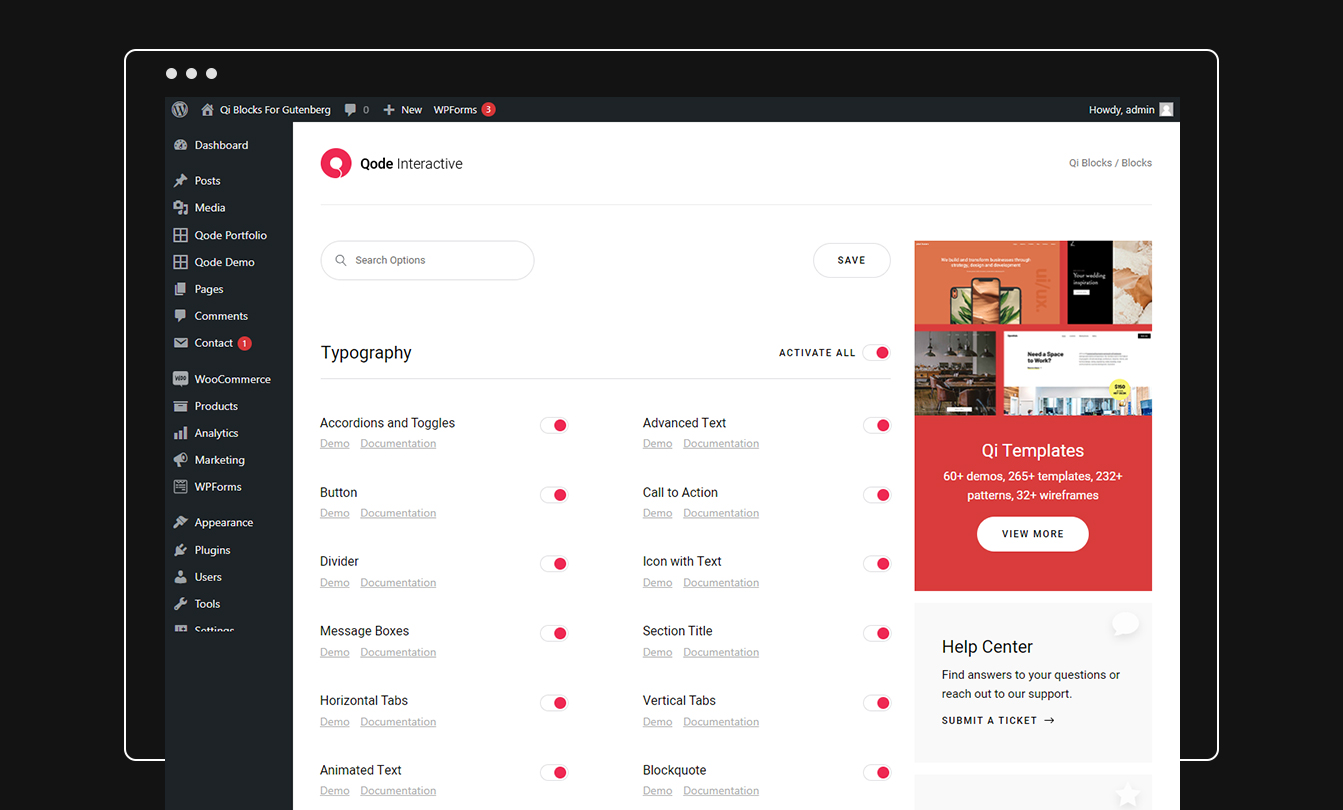Click the WPForms icon in sidebar

tap(180, 487)
